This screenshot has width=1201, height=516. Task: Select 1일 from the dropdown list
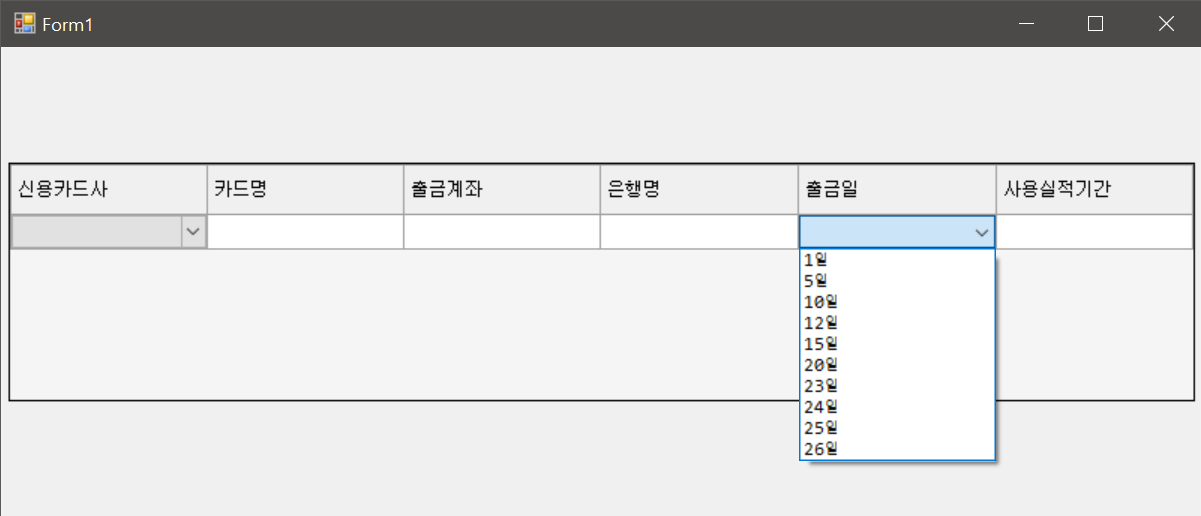[897, 260]
